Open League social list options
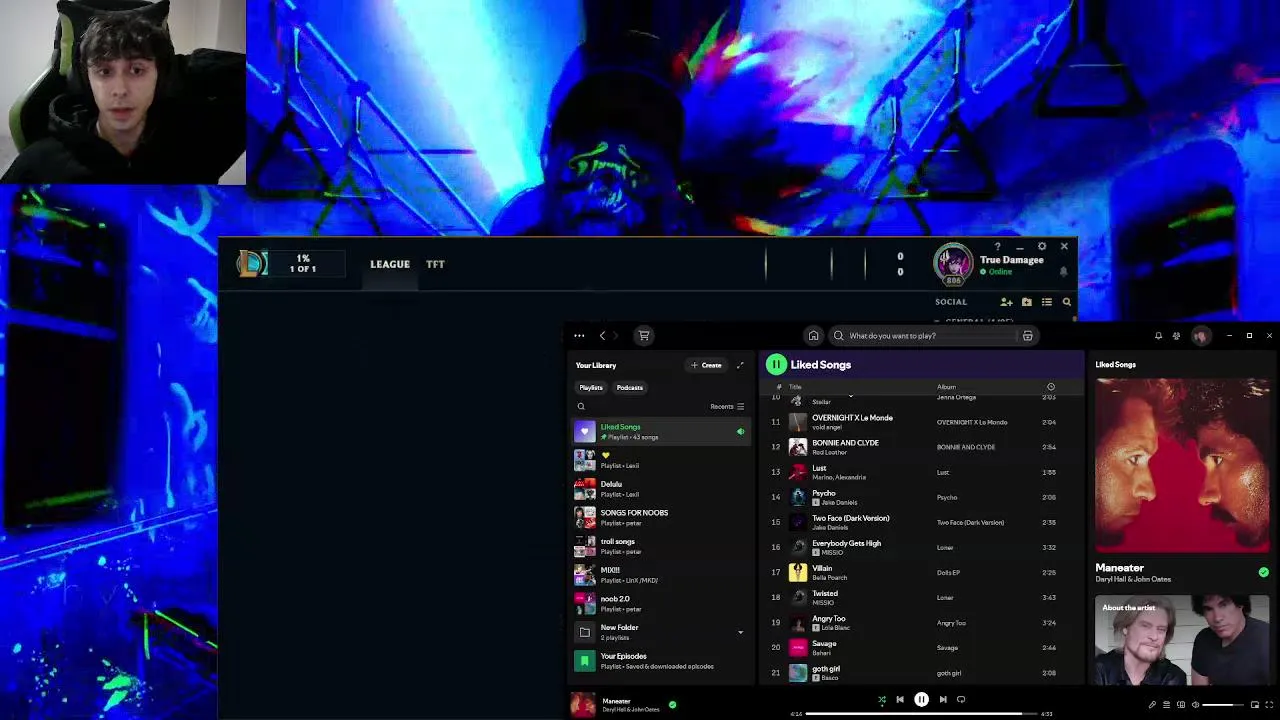1280x720 pixels. [x=1046, y=302]
